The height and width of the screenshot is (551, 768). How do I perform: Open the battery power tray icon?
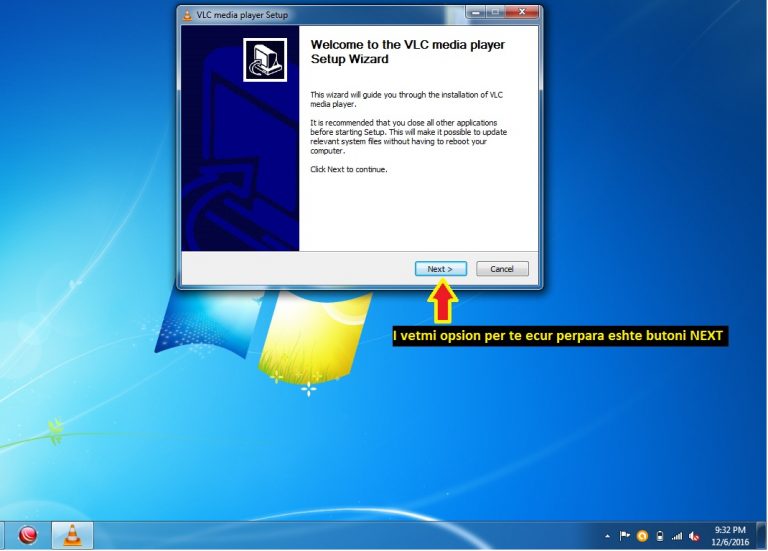coord(660,536)
